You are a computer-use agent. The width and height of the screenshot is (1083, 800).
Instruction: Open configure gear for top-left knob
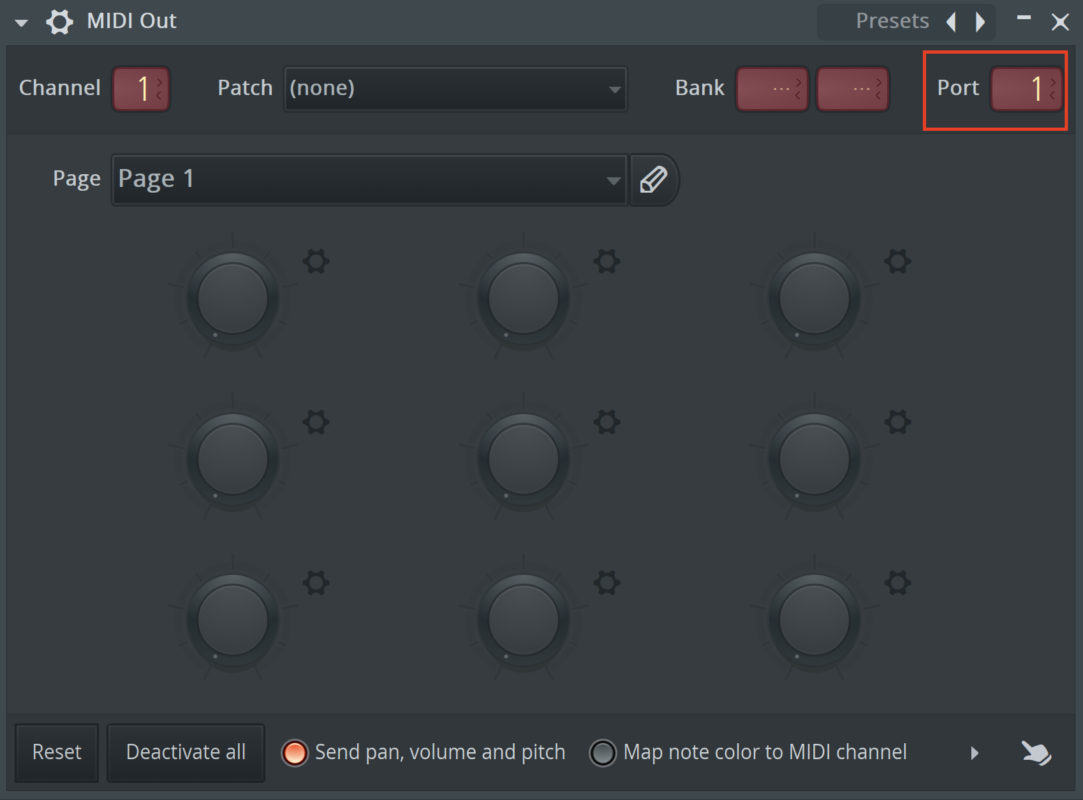click(316, 262)
